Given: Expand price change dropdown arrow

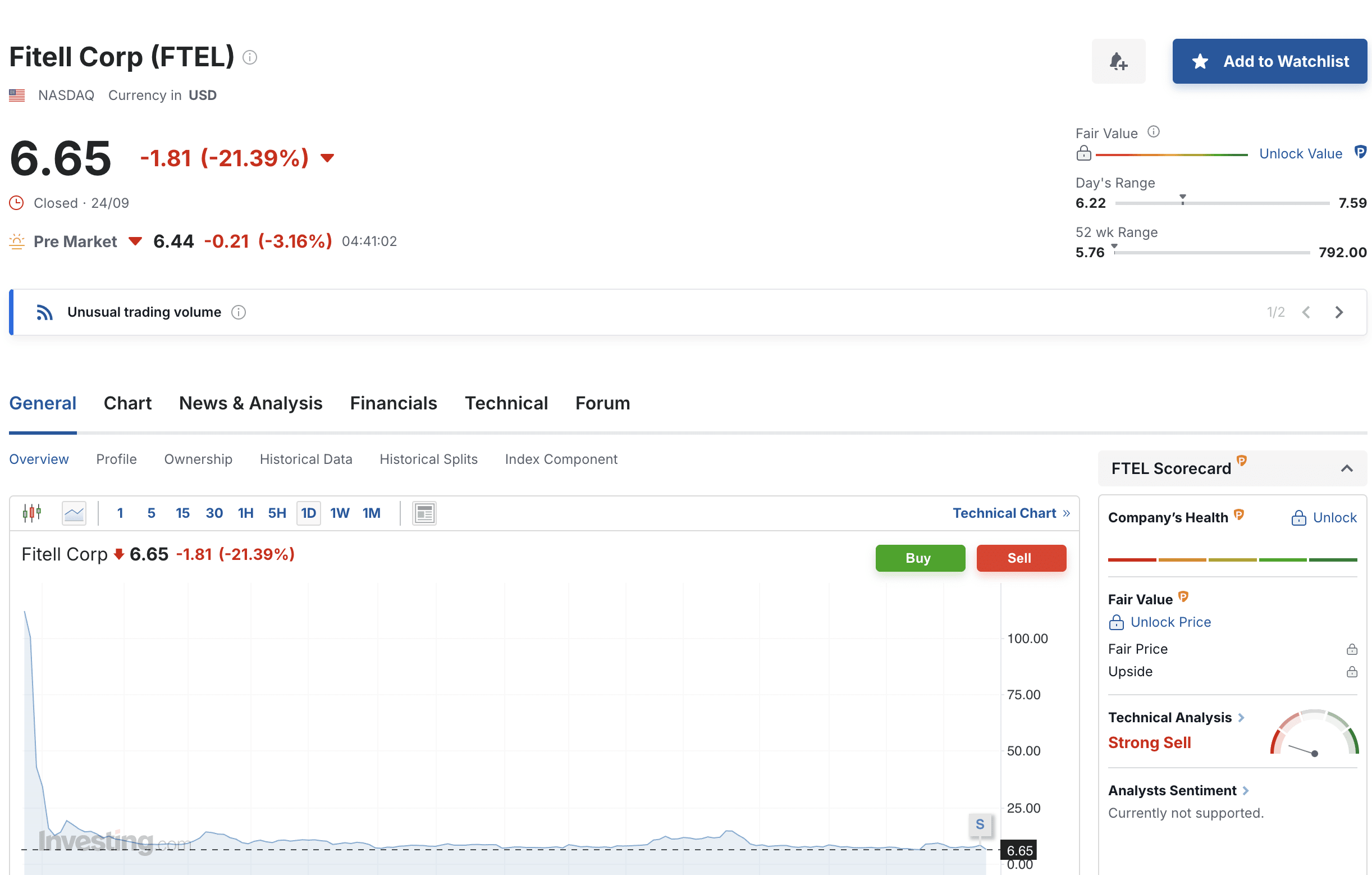Looking at the screenshot, I should tap(327, 158).
